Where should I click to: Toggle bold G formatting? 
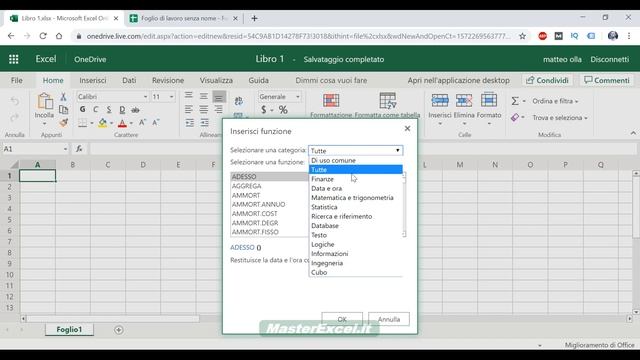82,109
